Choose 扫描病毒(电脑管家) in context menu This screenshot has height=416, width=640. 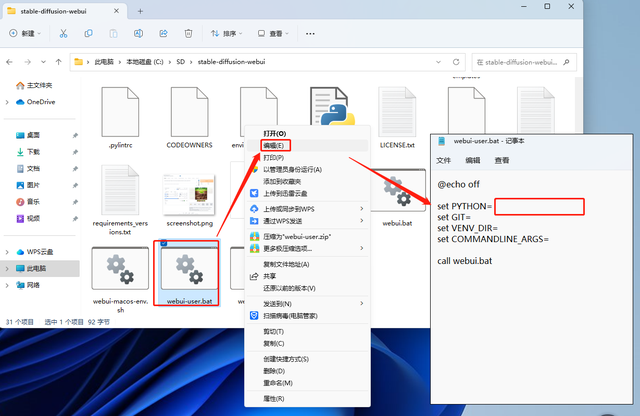coord(290,316)
